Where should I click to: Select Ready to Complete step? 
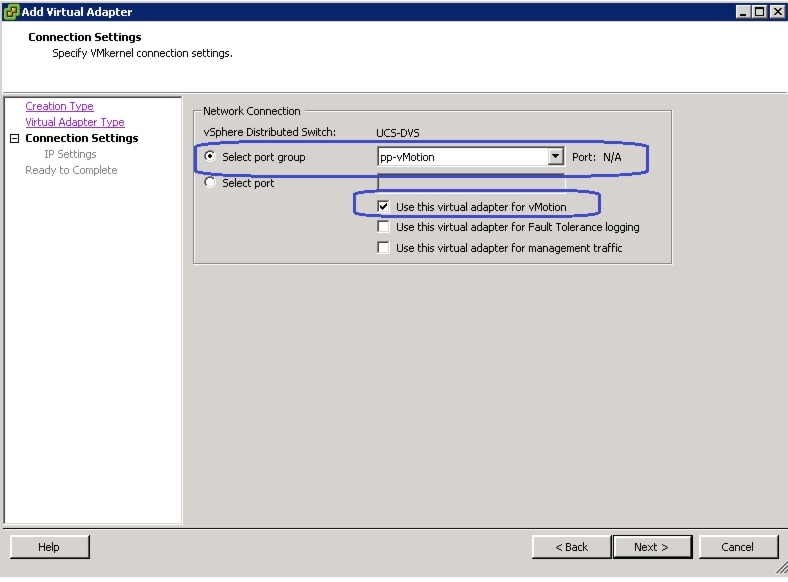point(71,170)
